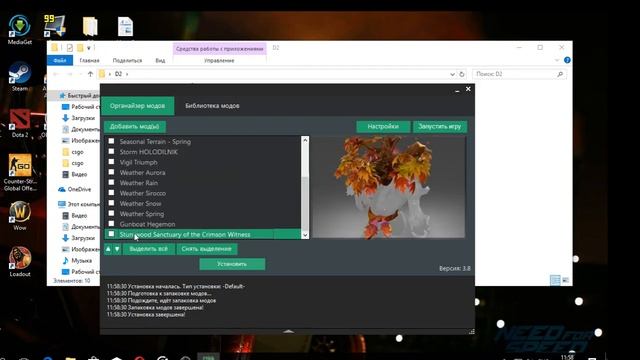Check the Weather Spring mod
The image size is (640, 360).
pyautogui.click(x=111, y=213)
